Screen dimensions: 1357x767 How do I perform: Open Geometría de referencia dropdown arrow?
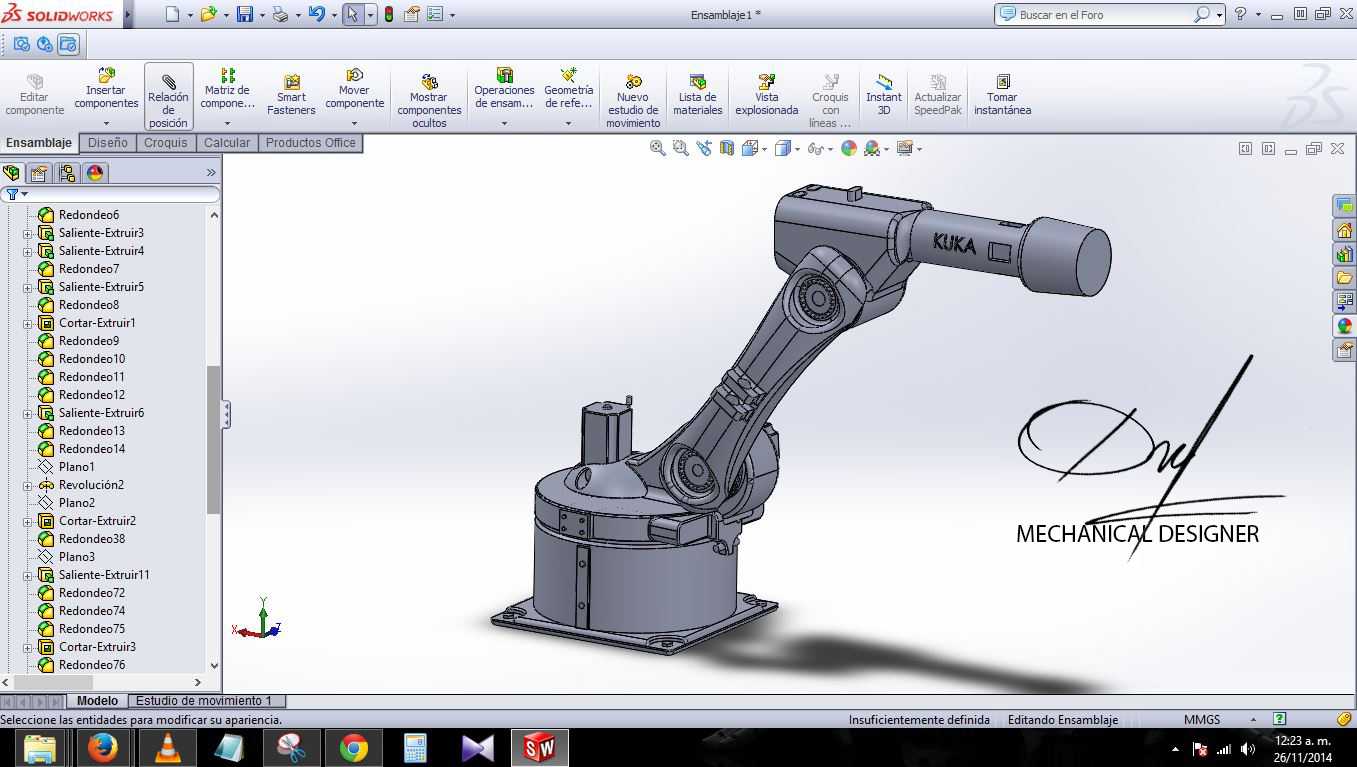coord(568,123)
